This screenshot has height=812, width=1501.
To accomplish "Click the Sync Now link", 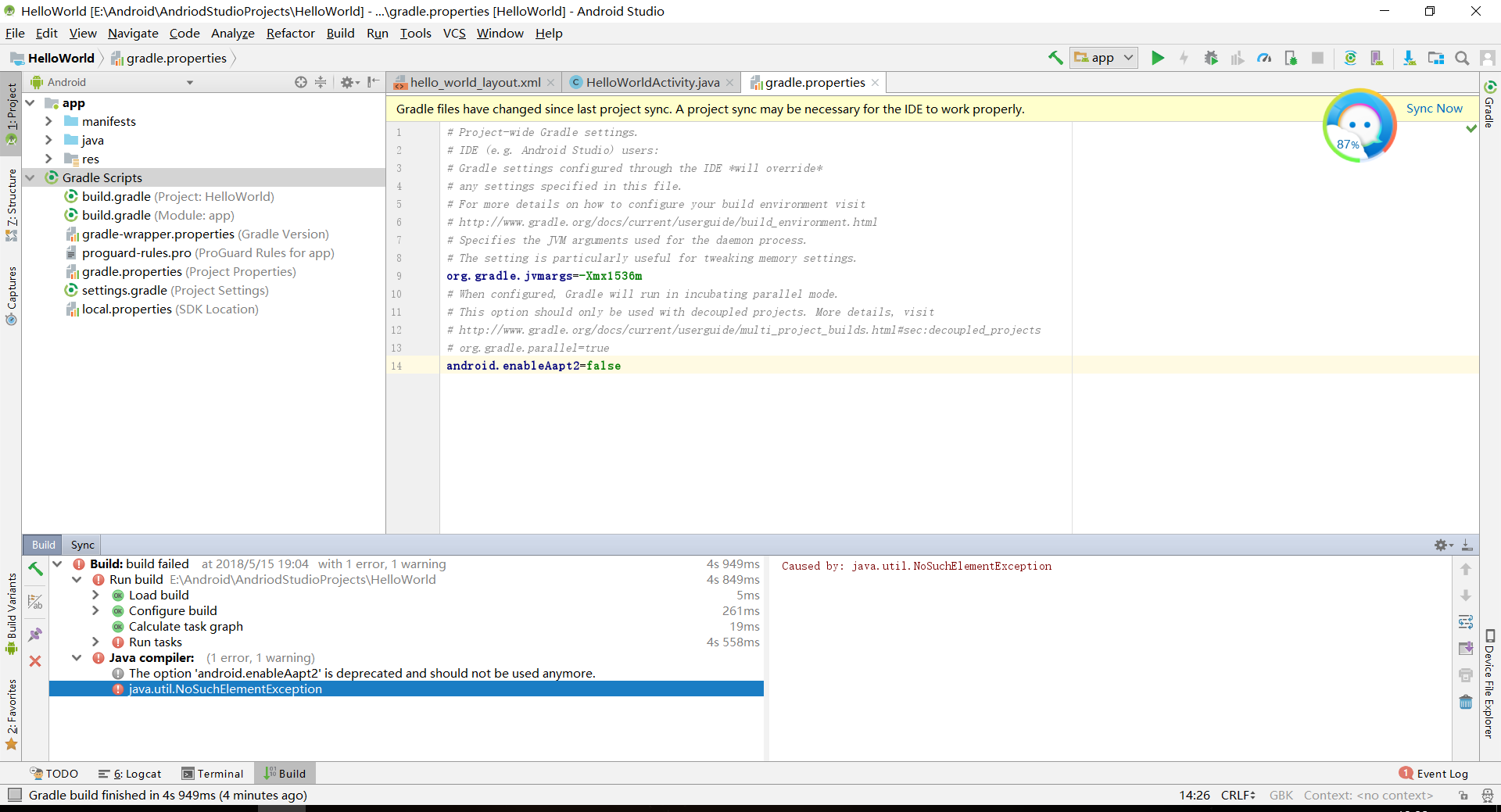I will (x=1434, y=109).
